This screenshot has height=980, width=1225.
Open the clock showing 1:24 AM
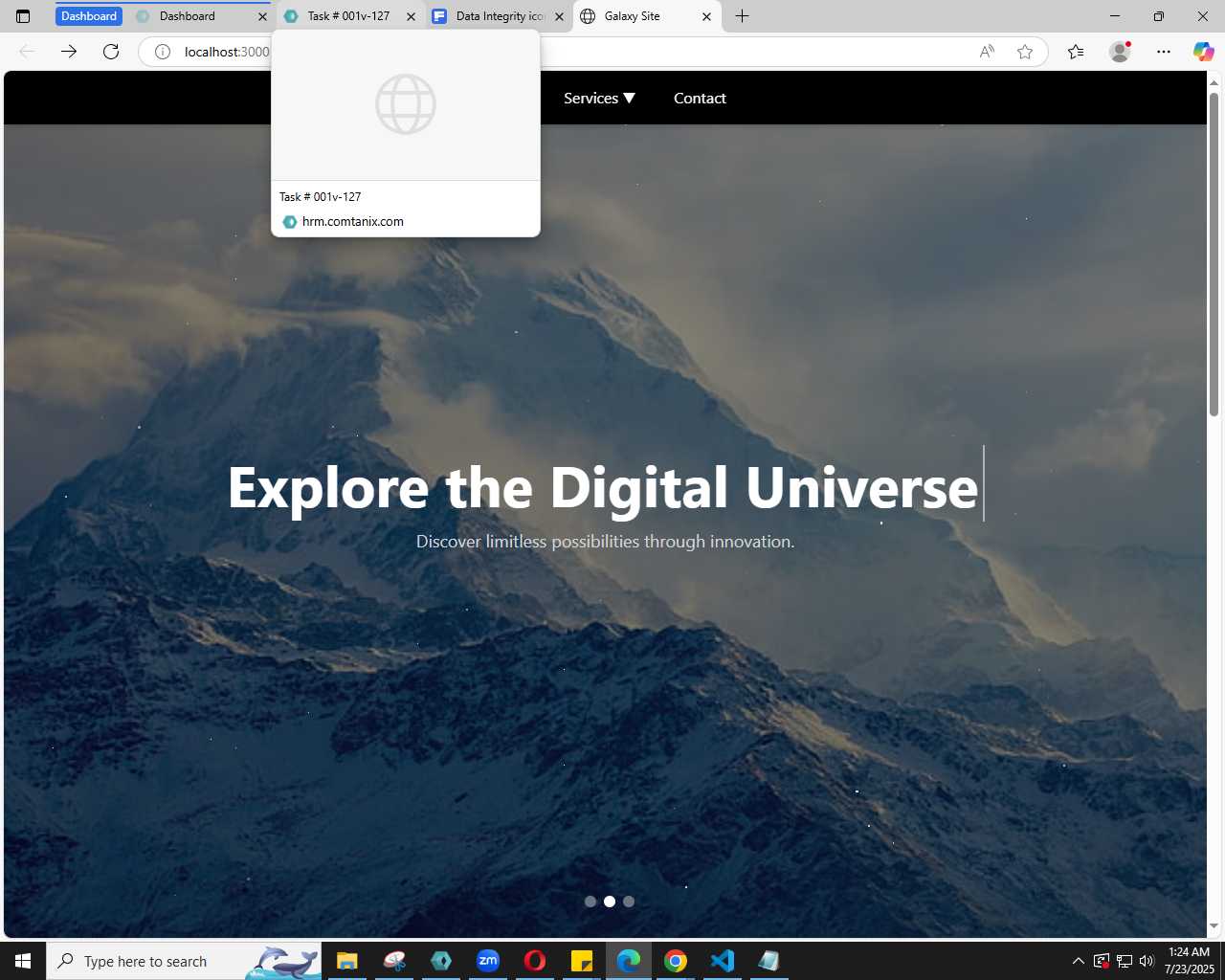(1190, 961)
